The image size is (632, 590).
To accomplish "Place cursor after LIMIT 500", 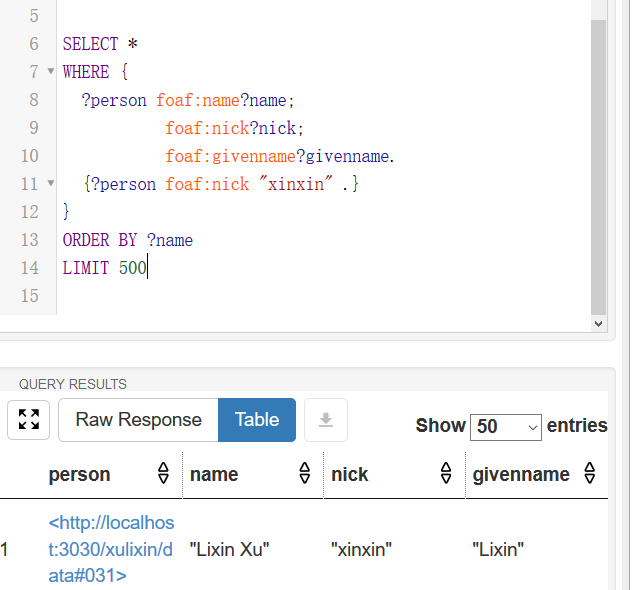I will click(x=148, y=268).
